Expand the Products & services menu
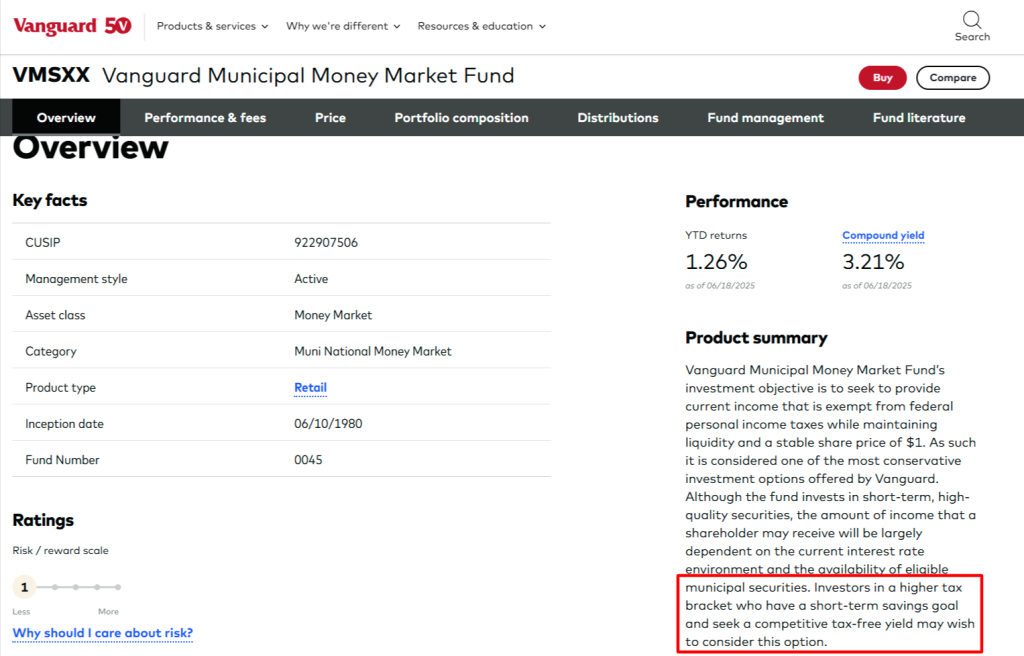 point(212,26)
